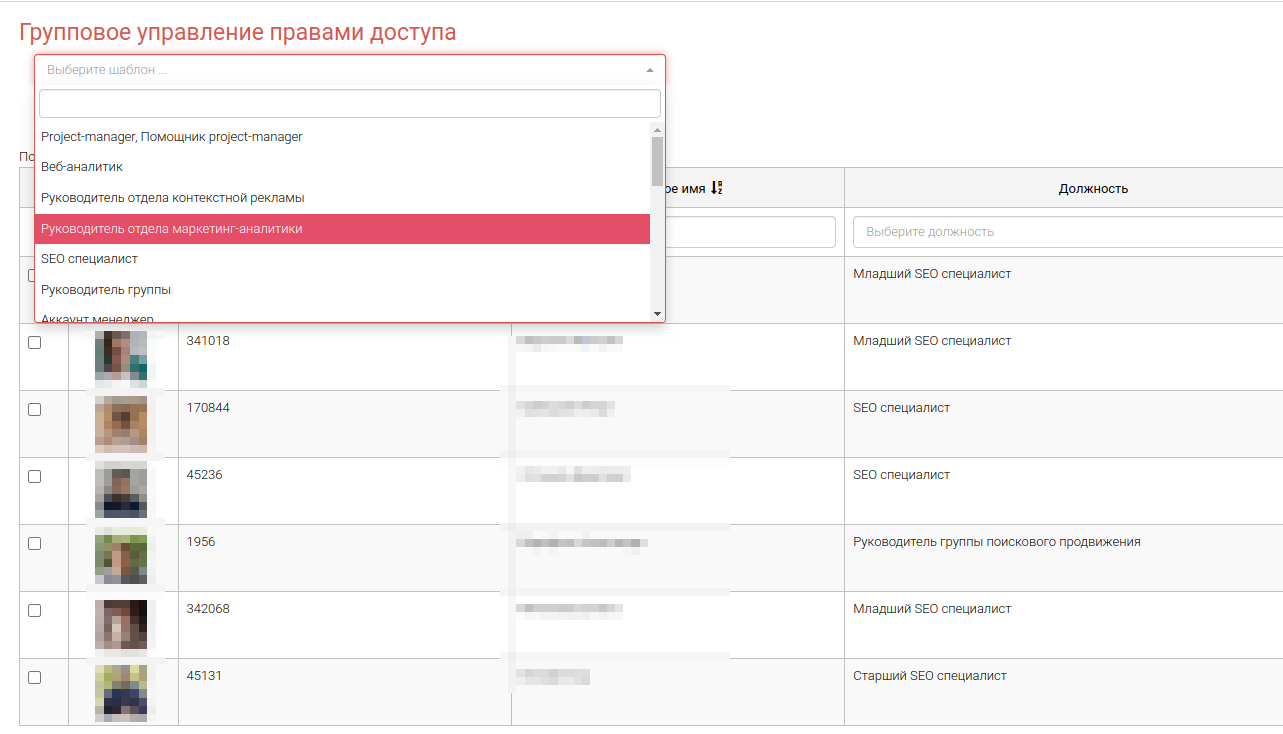The height and width of the screenshot is (734, 1283).
Task: Click the sort icon in the name column header
Action: pos(716,188)
